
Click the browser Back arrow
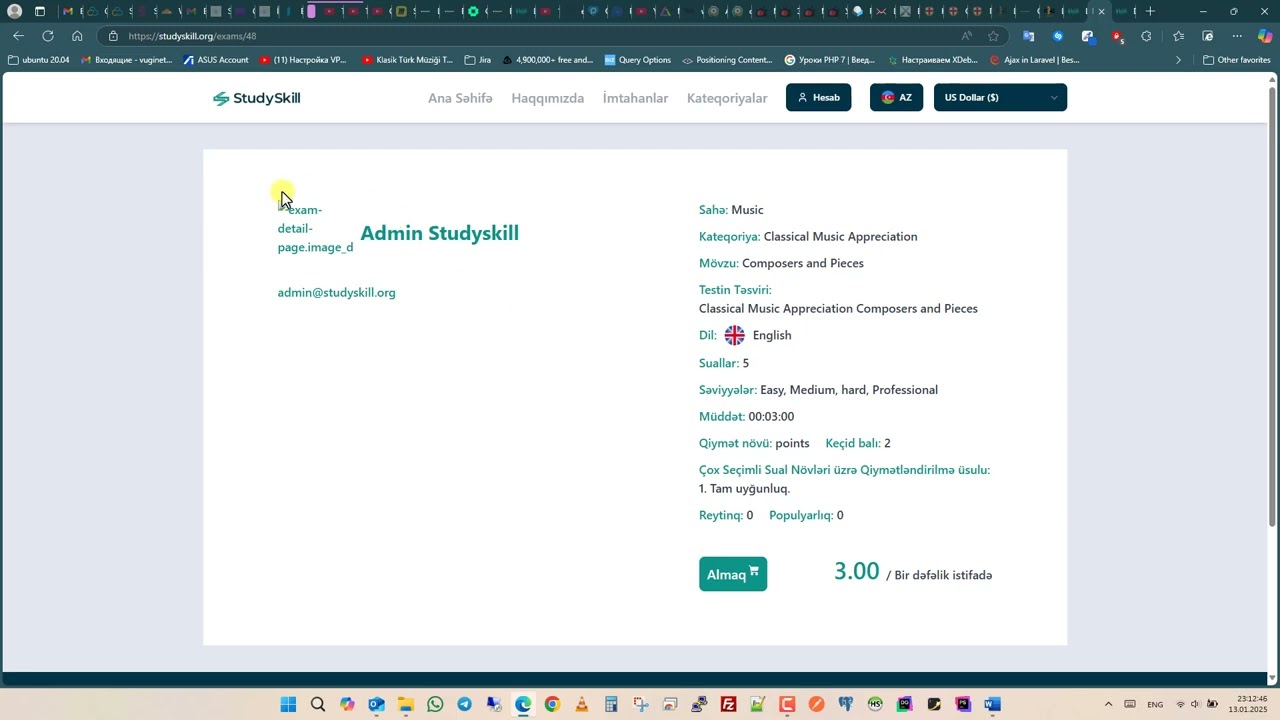[x=18, y=36]
